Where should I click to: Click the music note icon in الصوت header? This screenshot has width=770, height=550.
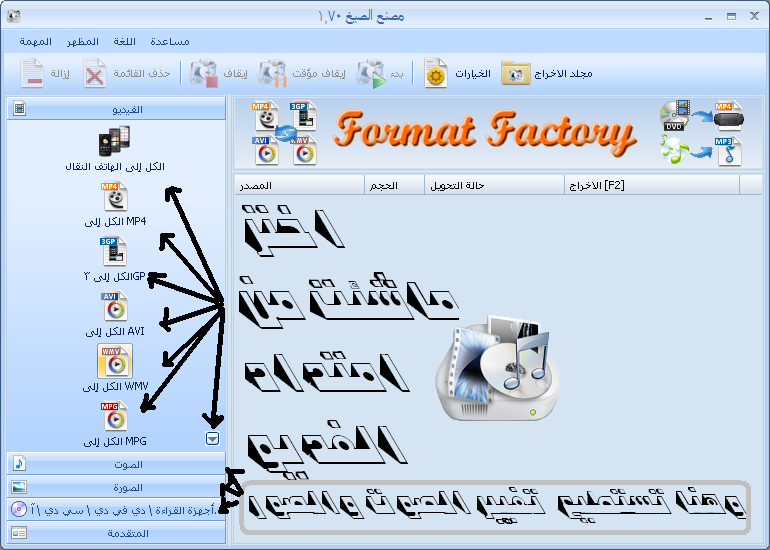(x=19, y=463)
